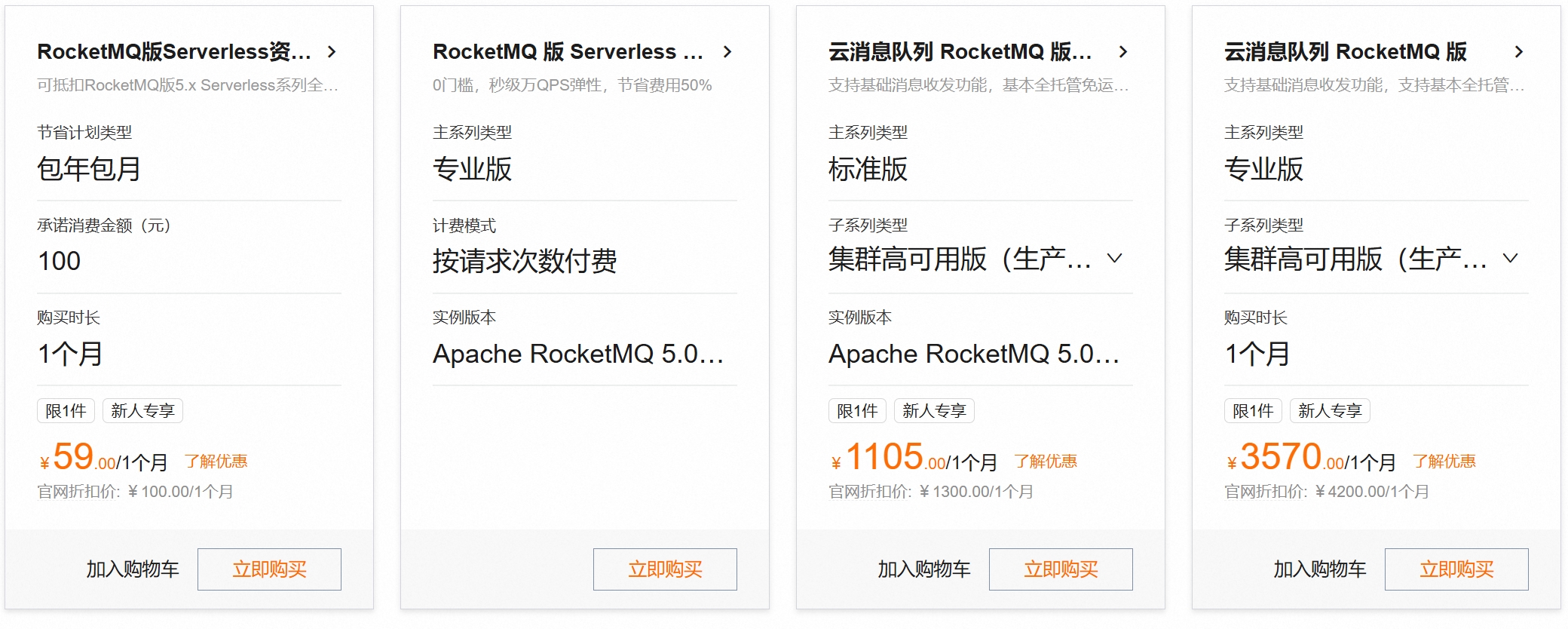Click the 100 承诺消费金额 value

[x=60, y=261]
